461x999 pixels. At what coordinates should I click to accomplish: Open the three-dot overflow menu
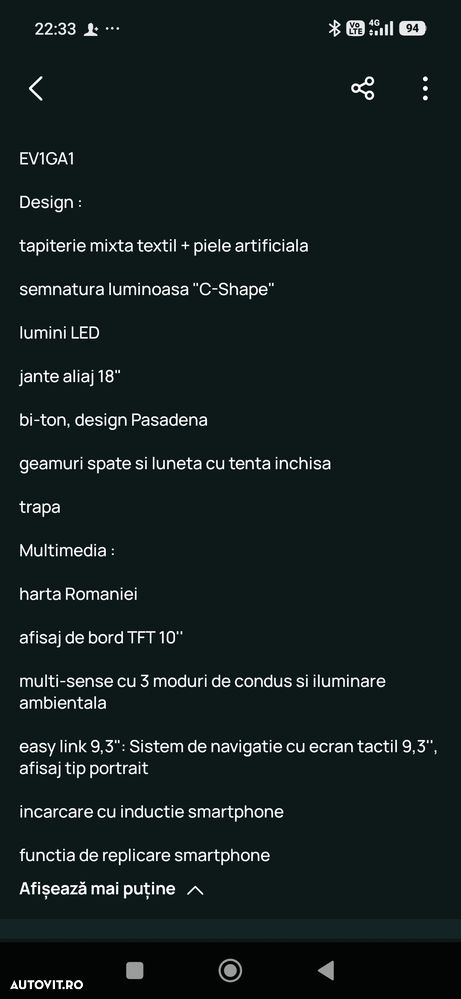click(x=425, y=89)
